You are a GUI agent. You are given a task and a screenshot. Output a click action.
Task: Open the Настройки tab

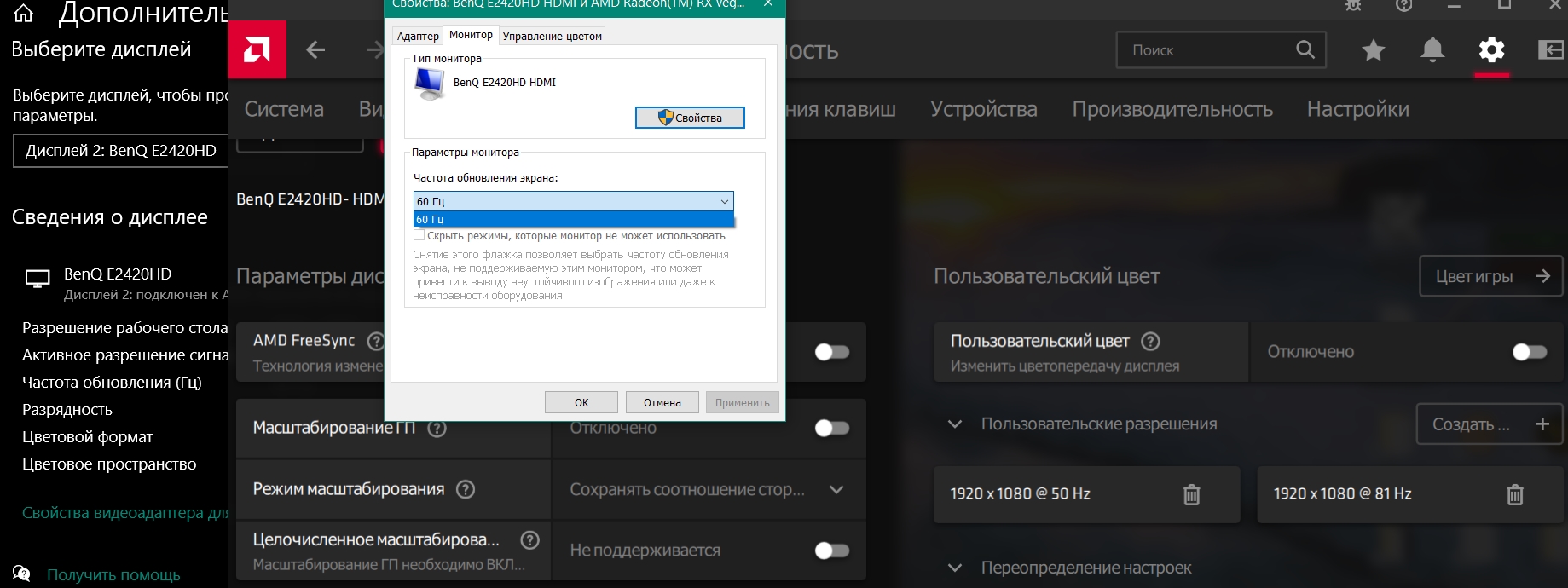pyautogui.click(x=1358, y=109)
